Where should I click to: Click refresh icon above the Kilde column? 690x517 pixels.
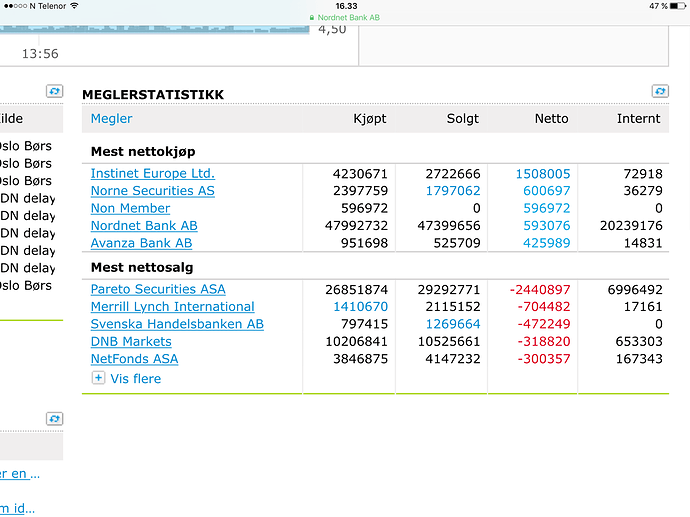[55, 91]
